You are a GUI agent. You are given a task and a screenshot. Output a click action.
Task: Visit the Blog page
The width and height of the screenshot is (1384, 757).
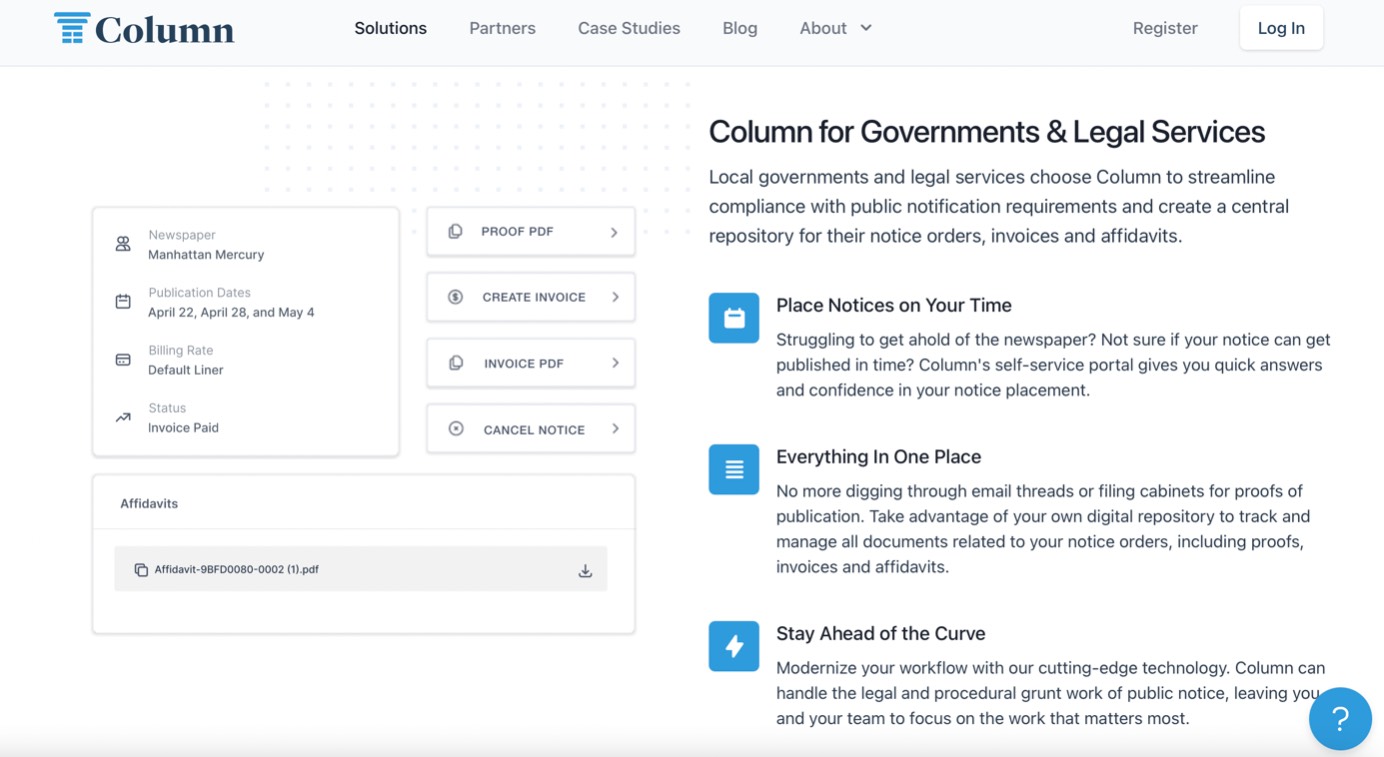point(740,28)
